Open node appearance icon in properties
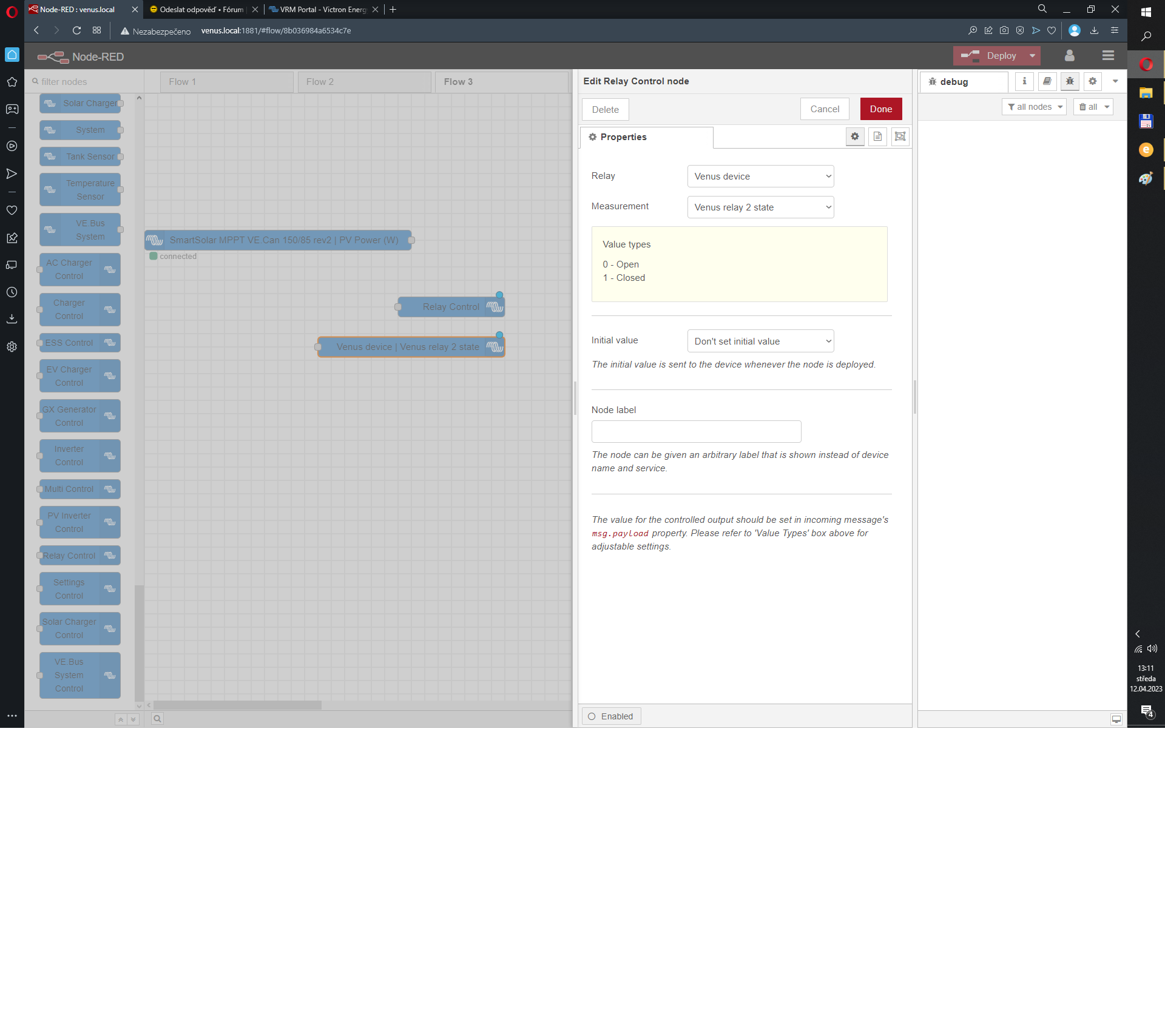The height and width of the screenshot is (1036, 1165). [x=900, y=136]
